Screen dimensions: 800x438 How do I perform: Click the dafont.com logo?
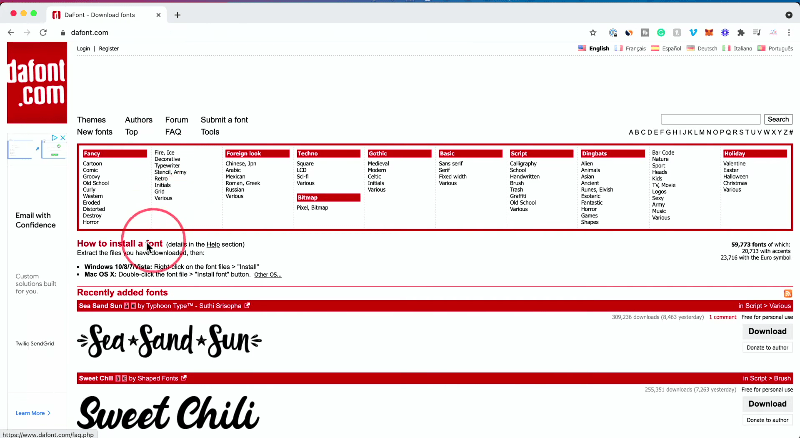pos(37,83)
